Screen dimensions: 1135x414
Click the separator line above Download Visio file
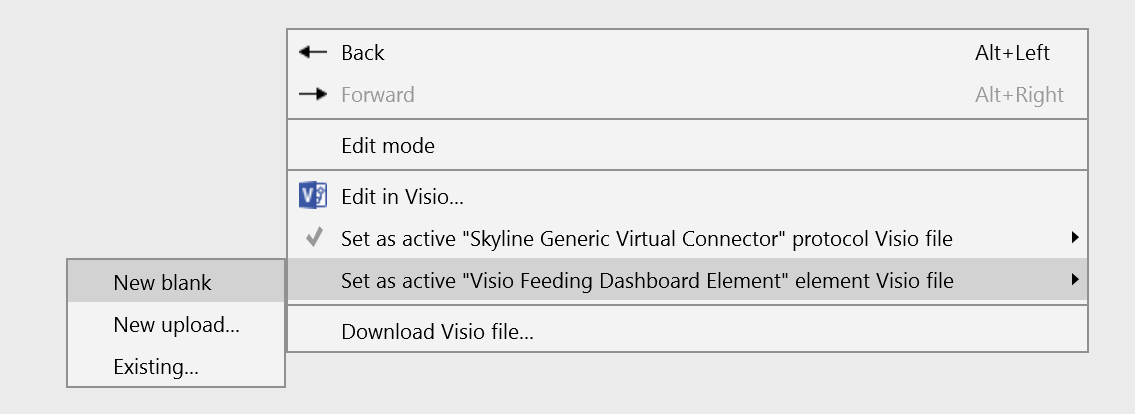pyautogui.click(x=688, y=305)
